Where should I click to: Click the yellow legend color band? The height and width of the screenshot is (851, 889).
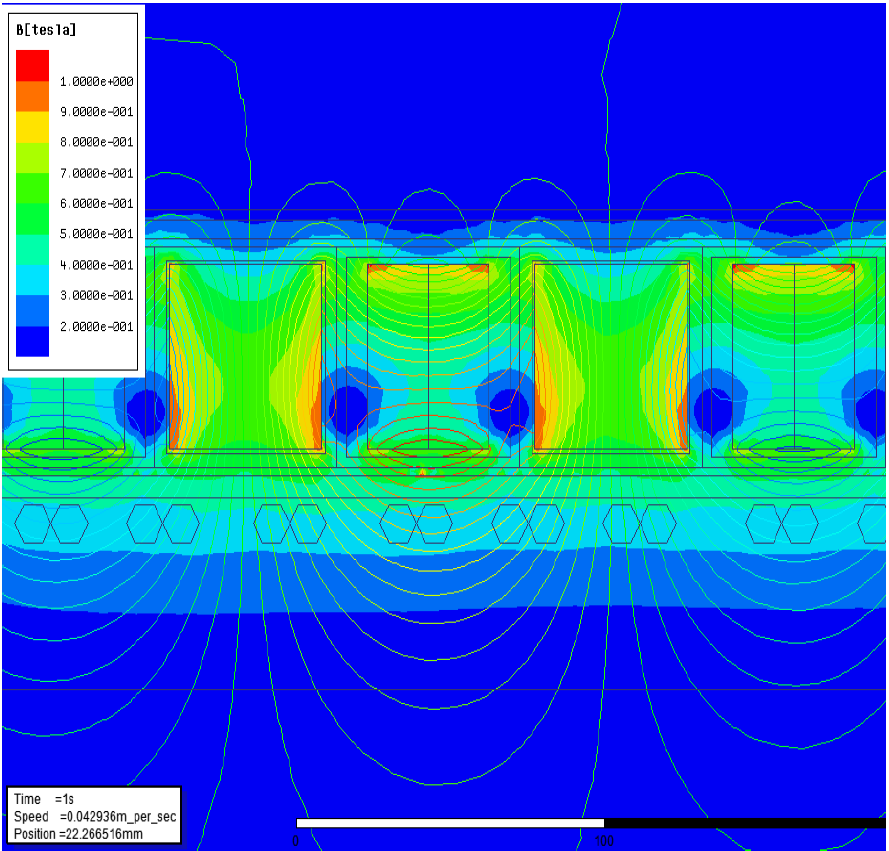coord(32,127)
